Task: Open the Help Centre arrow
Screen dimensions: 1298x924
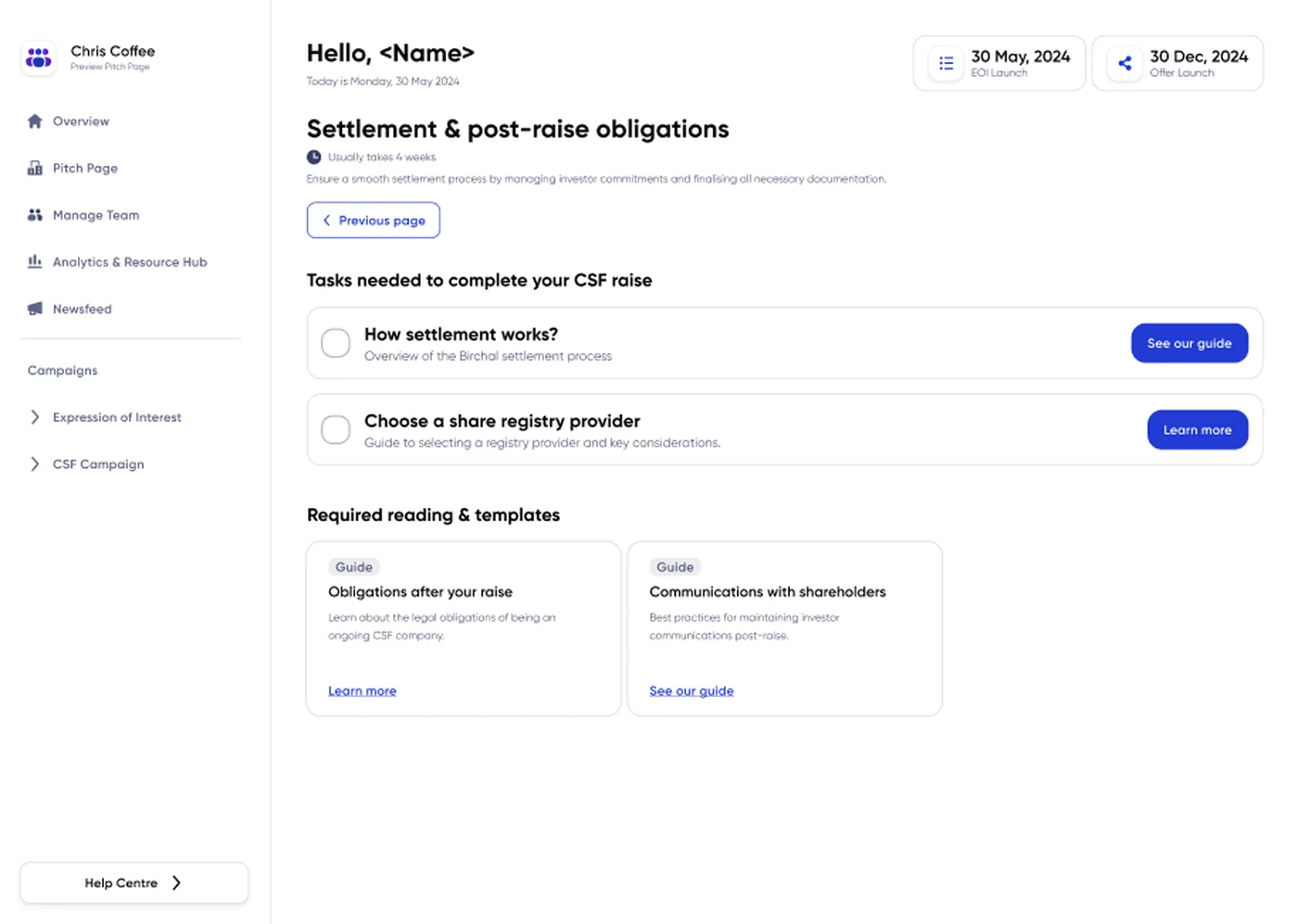Action: pyautogui.click(x=176, y=883)
